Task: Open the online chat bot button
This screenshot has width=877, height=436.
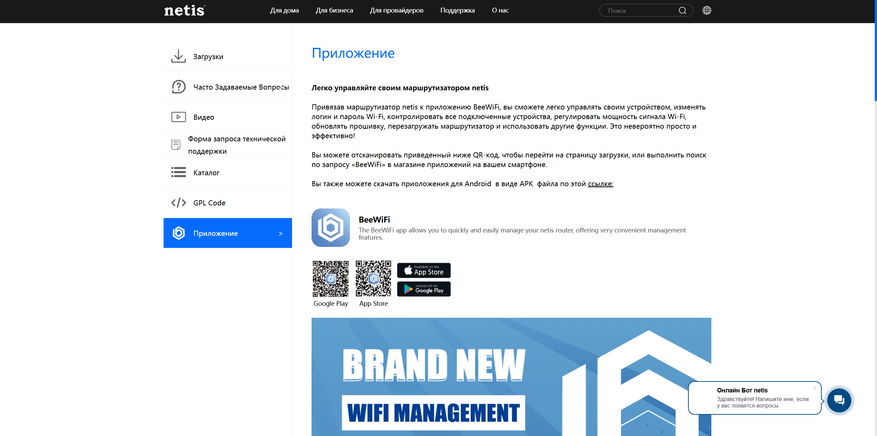Action: [838, 400]
